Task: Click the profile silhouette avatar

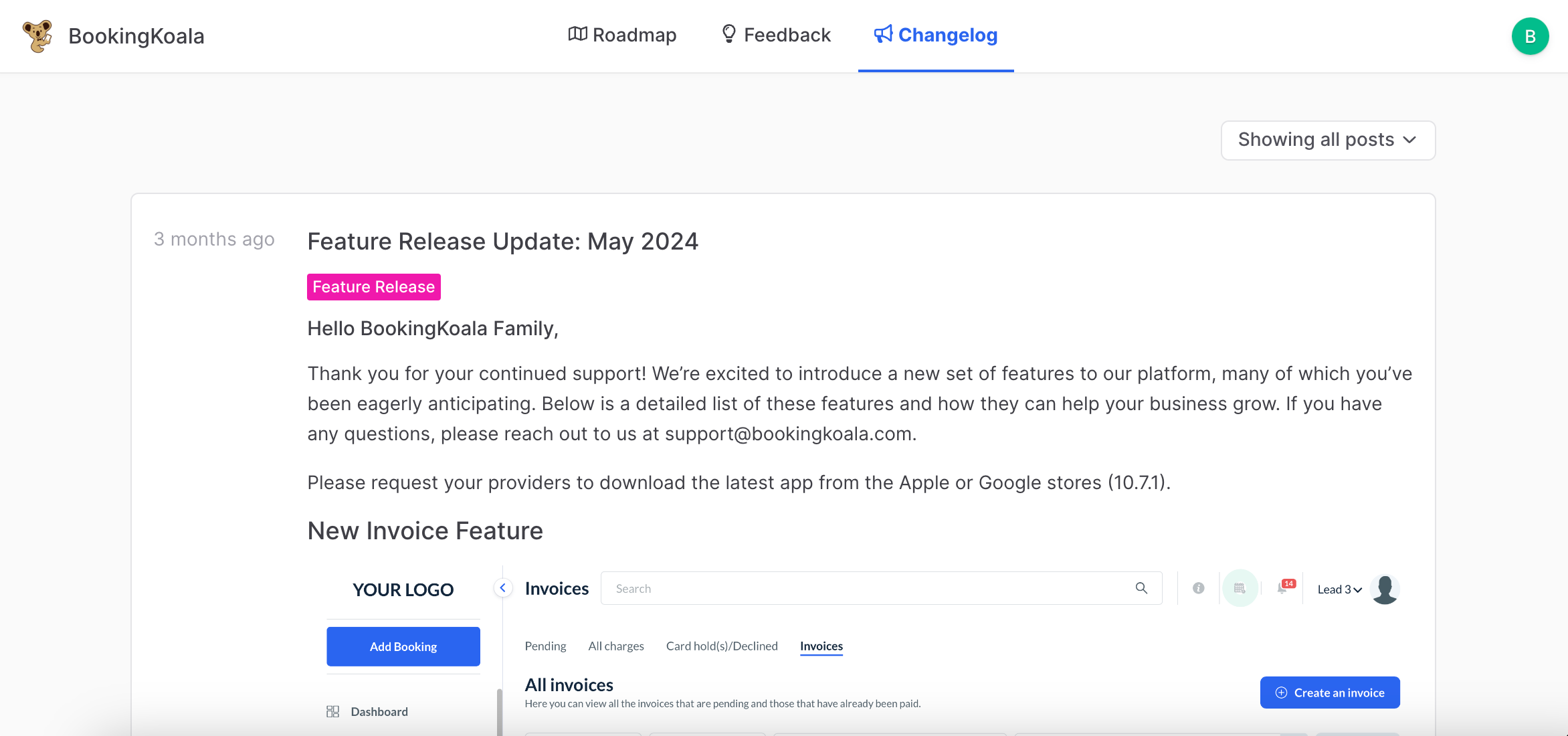Action: (1385, 589)
